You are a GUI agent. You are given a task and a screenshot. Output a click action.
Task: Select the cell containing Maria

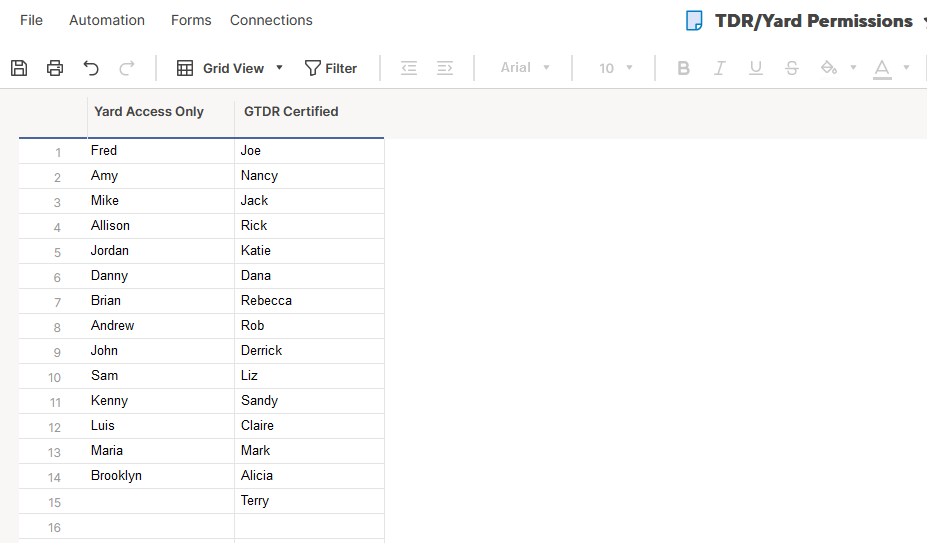pyautogui.click(x=161, y=451)
